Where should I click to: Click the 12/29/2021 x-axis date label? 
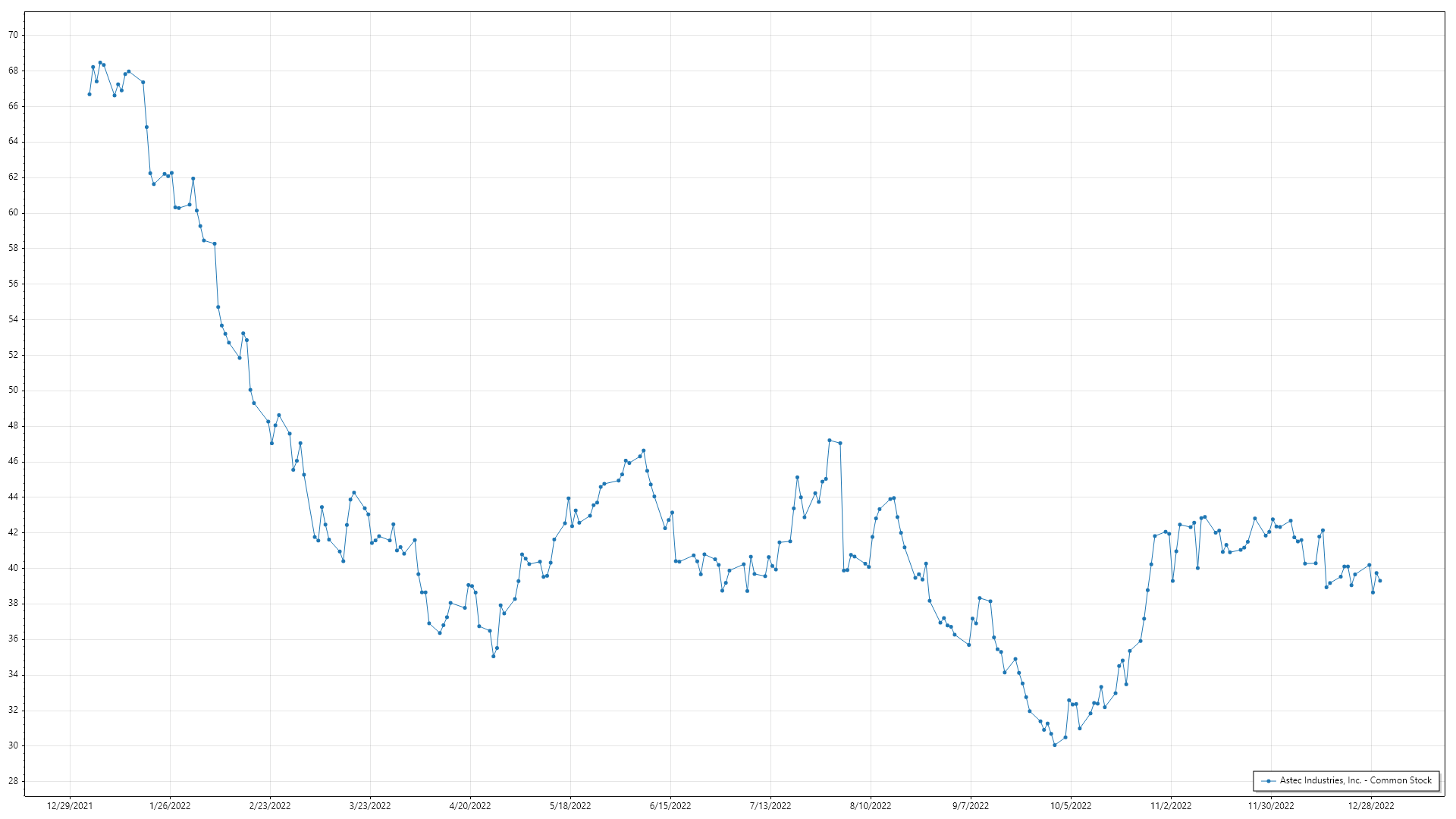70,805
